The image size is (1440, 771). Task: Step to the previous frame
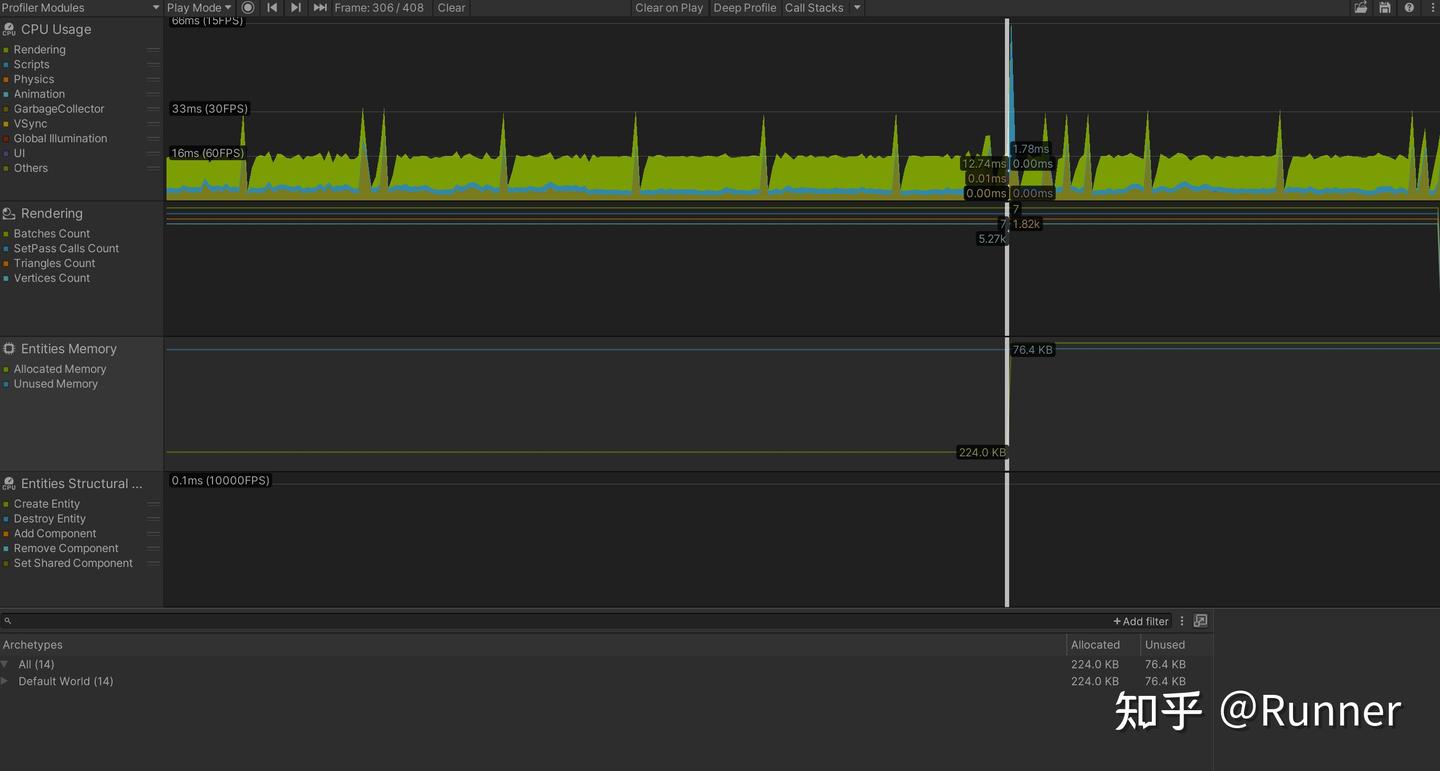coord(272,8)
